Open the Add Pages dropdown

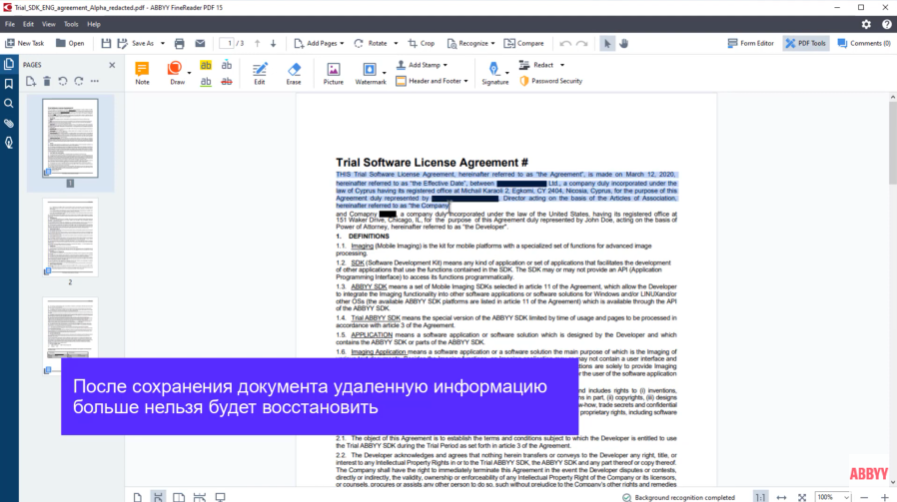point(319,43)
